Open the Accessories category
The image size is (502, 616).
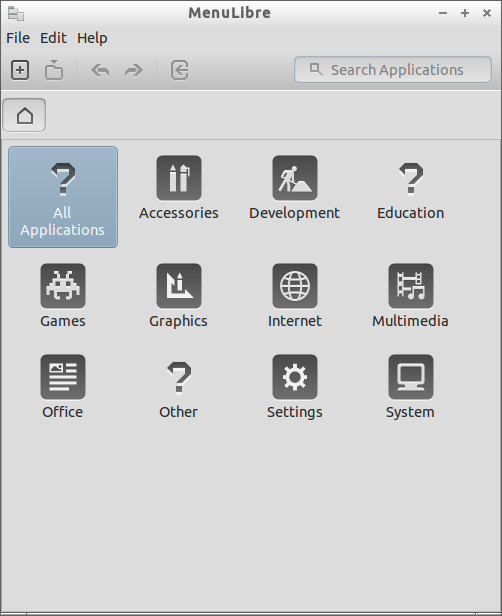coord(179,188)
